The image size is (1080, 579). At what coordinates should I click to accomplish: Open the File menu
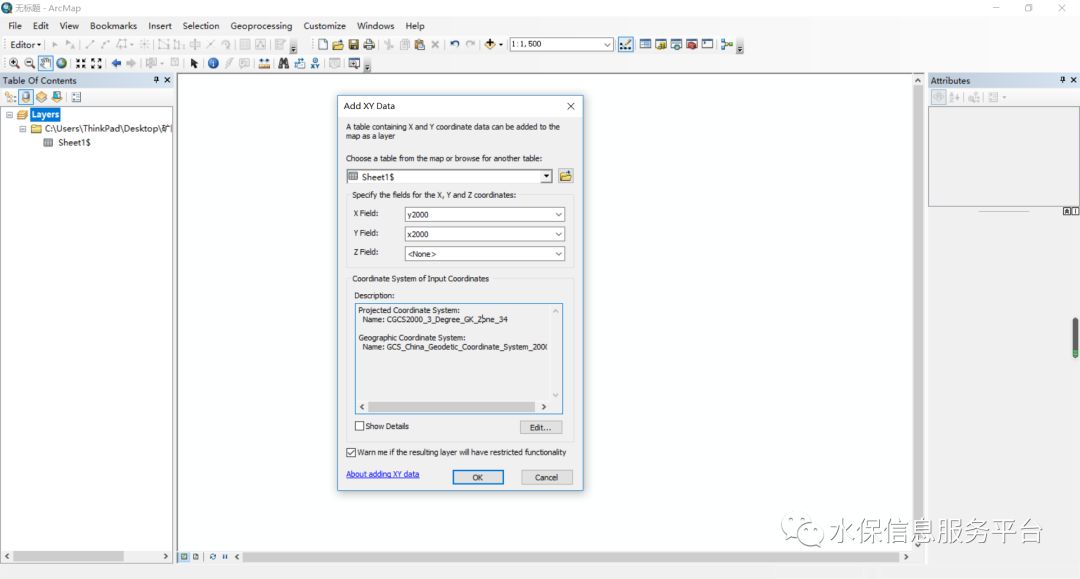tap(15, 25)
